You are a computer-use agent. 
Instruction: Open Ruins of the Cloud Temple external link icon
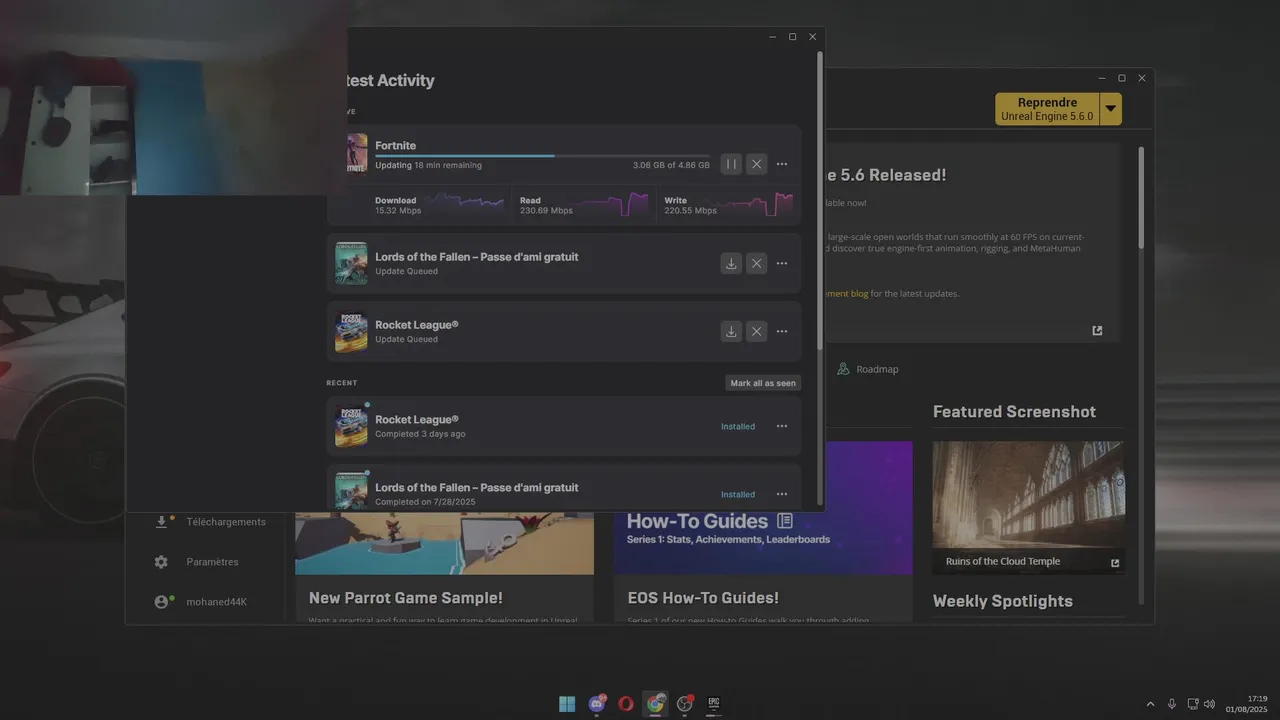(x=1115, y=563)
